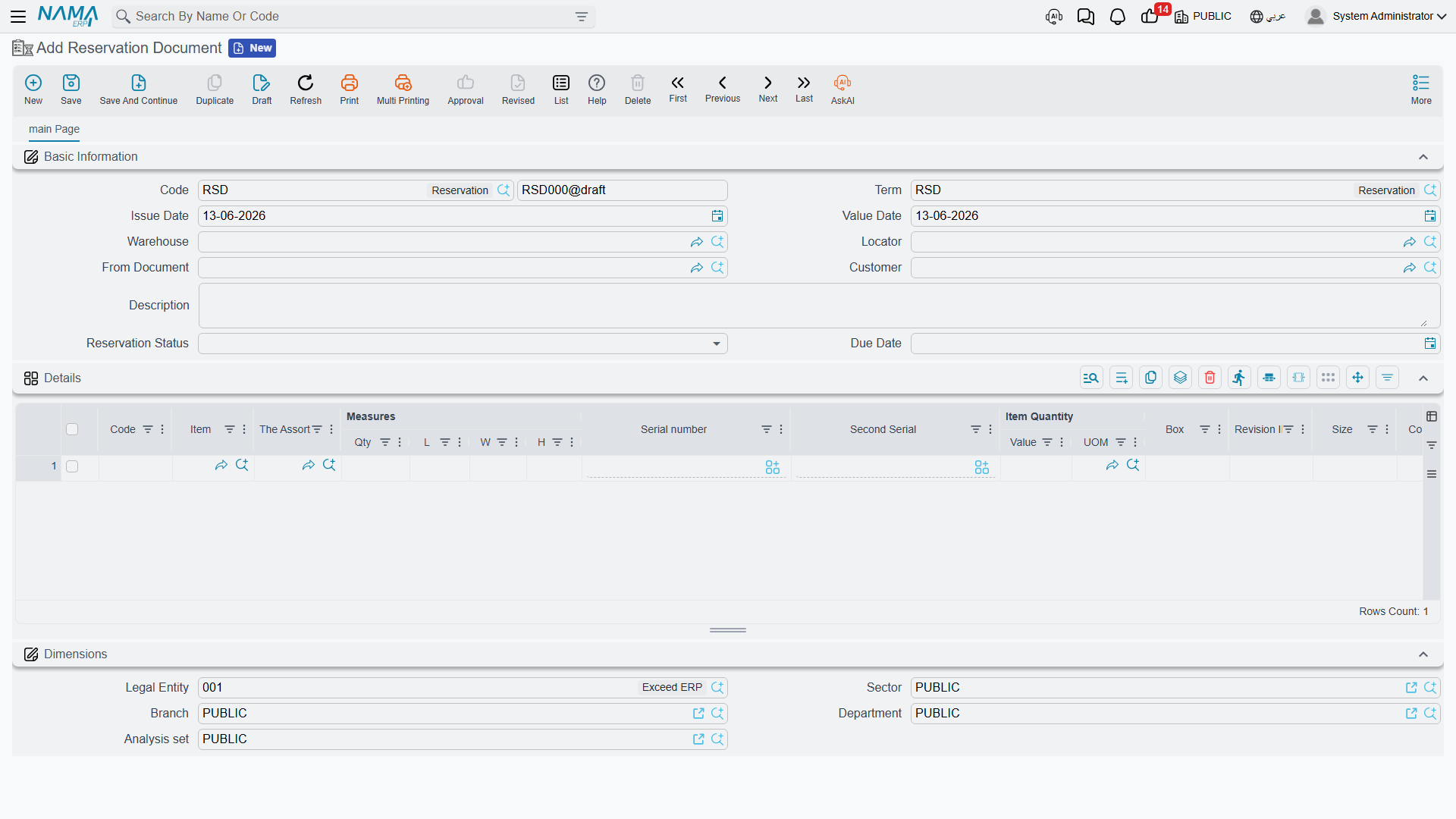The image size is (1456, 819).
Task: Collapse the Dimensions section
Action: pos(1423,654)
